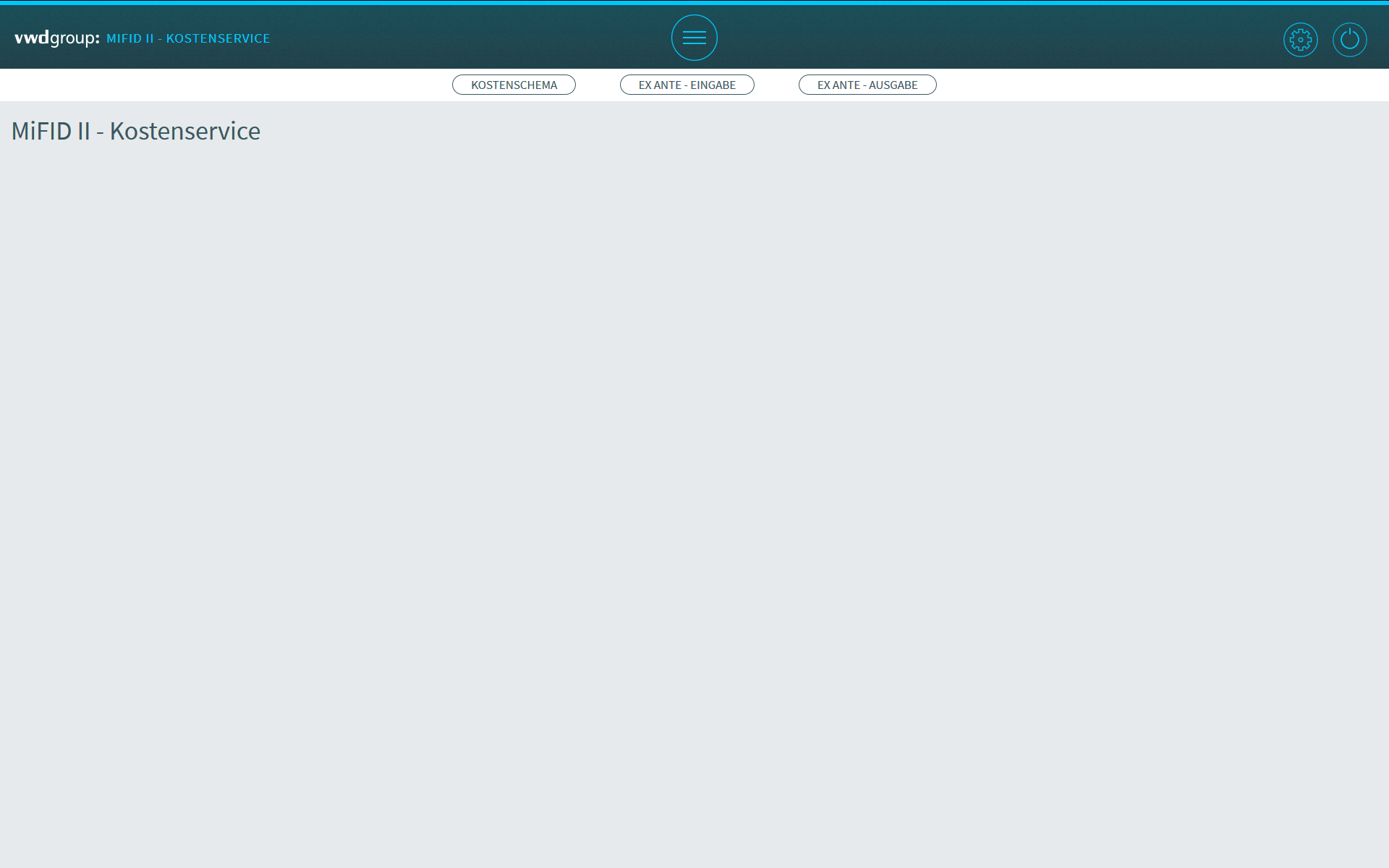Click the vwdgroup logo

pyautogui.click(x=56, y=38)
